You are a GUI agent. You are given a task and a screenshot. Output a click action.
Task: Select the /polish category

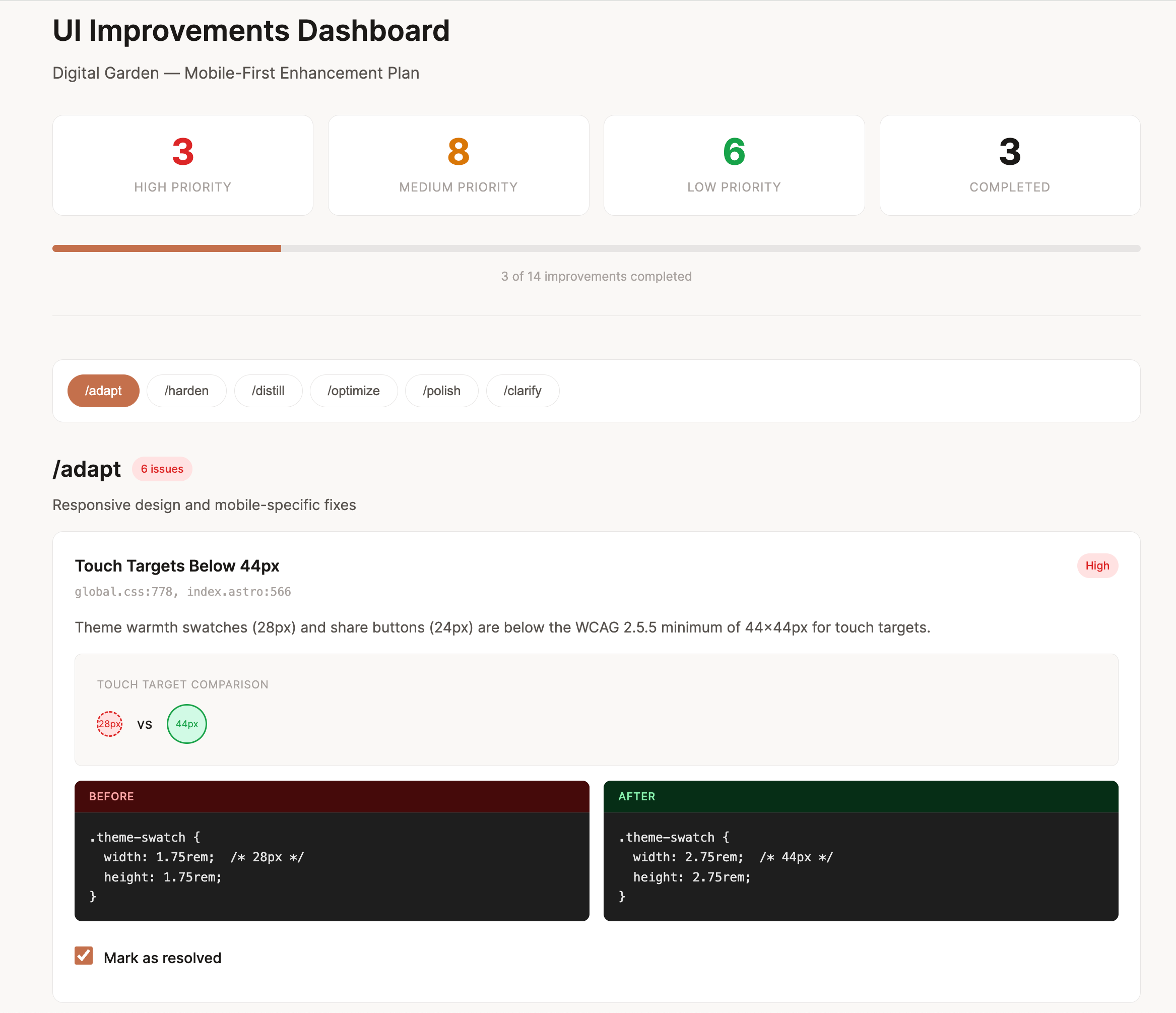pyautogui.click(x=441, y=391)
